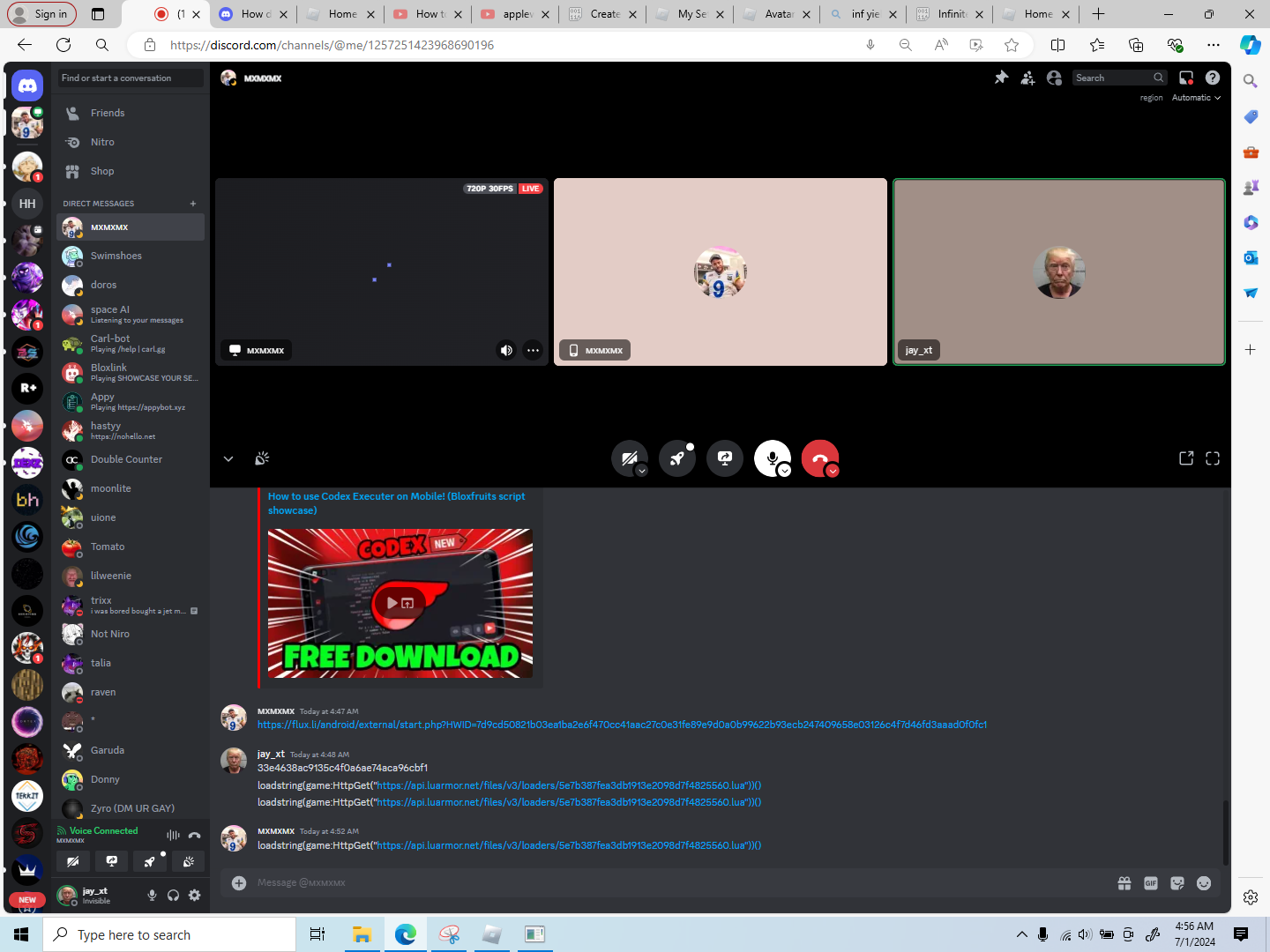
Task: Open Carl-bot direct message
Action: 131,343
